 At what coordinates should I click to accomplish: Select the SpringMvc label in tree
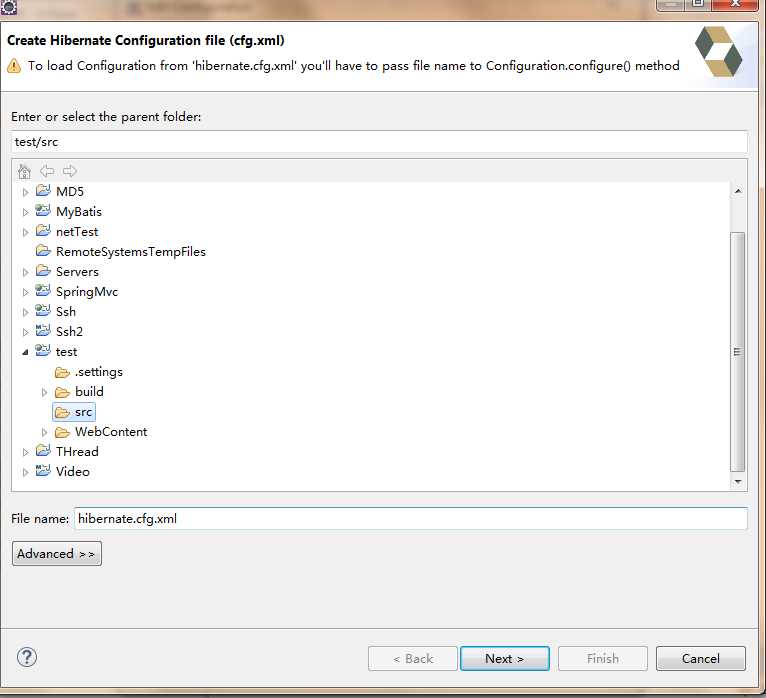[87, 292]
